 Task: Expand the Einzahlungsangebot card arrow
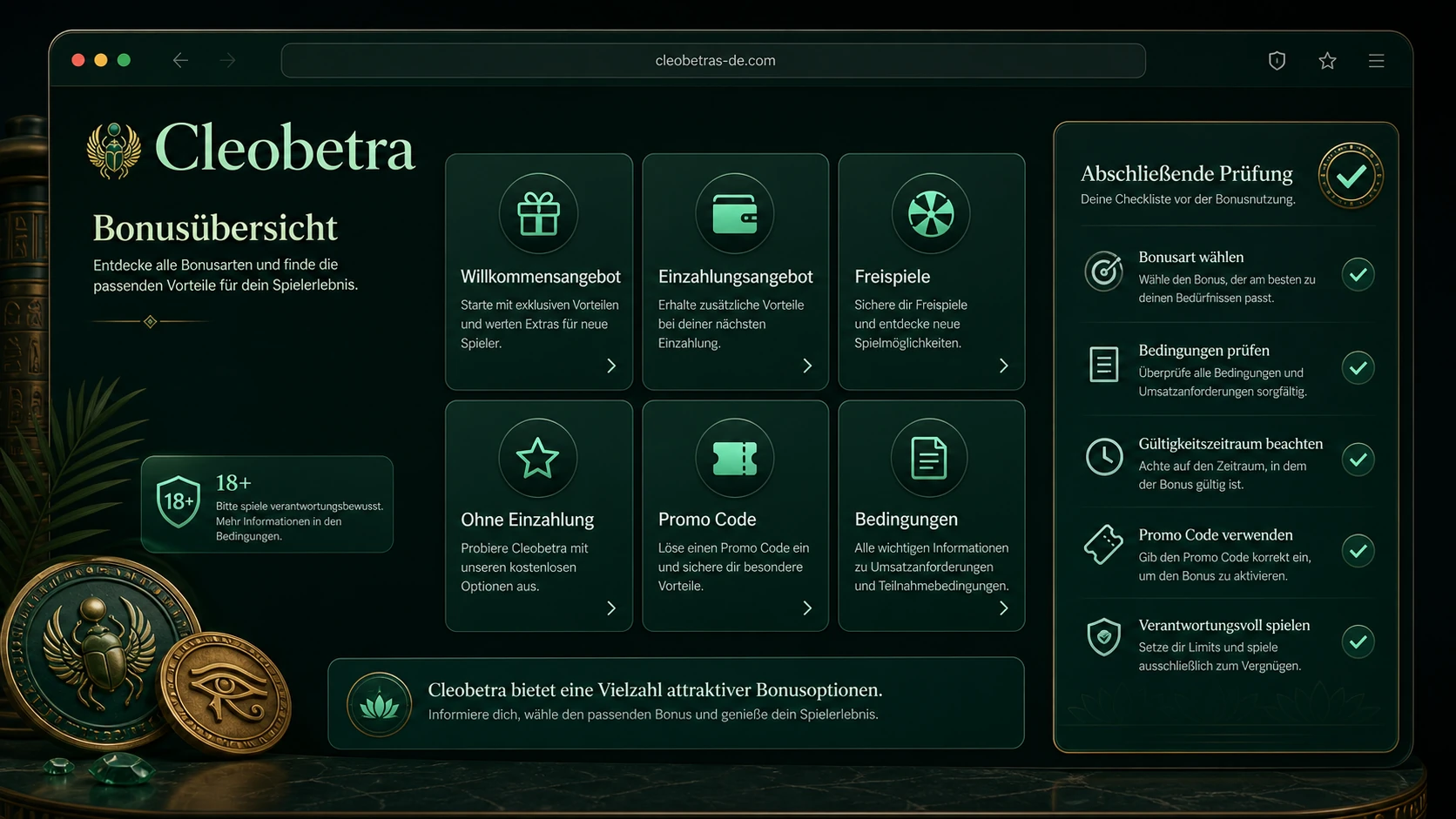[807, 366]
